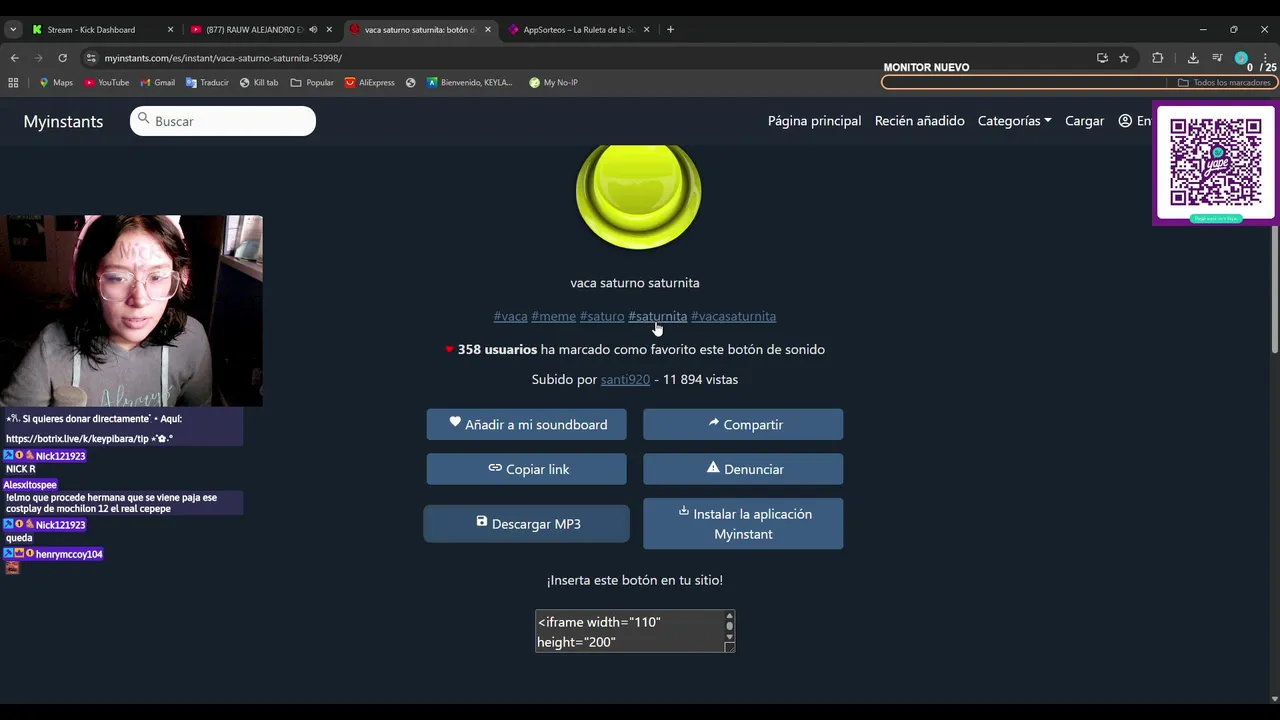Open the Bienvenido, KEYLA bookmark

point(470,83)
